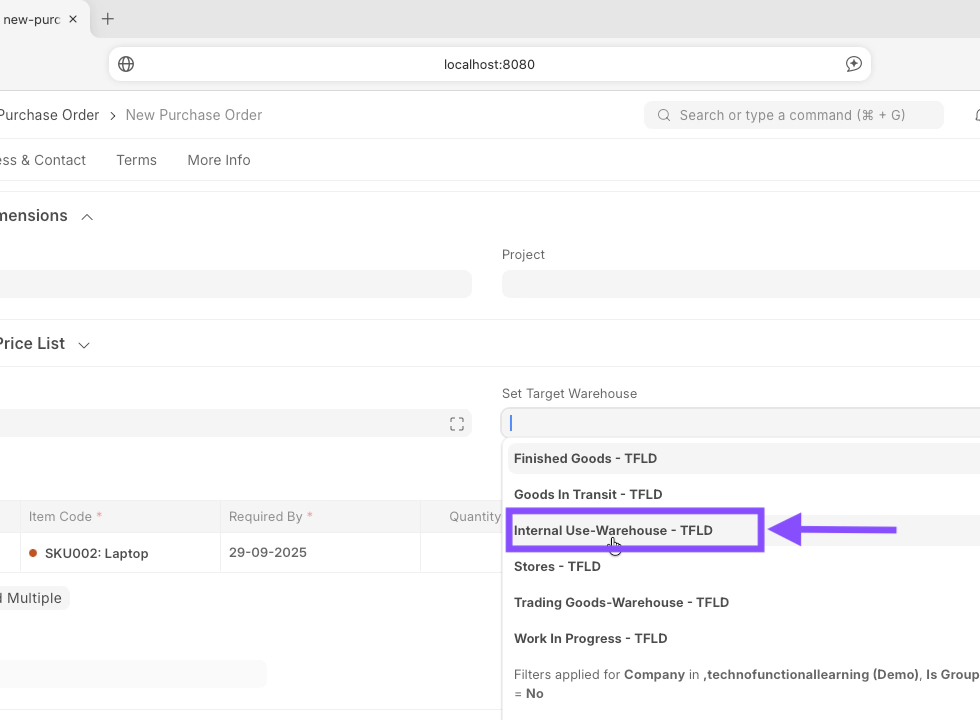The width and height of the screenshot is (980, 720).
Task: Click the magnifier icon in search bar
Action: pos(664,115)
